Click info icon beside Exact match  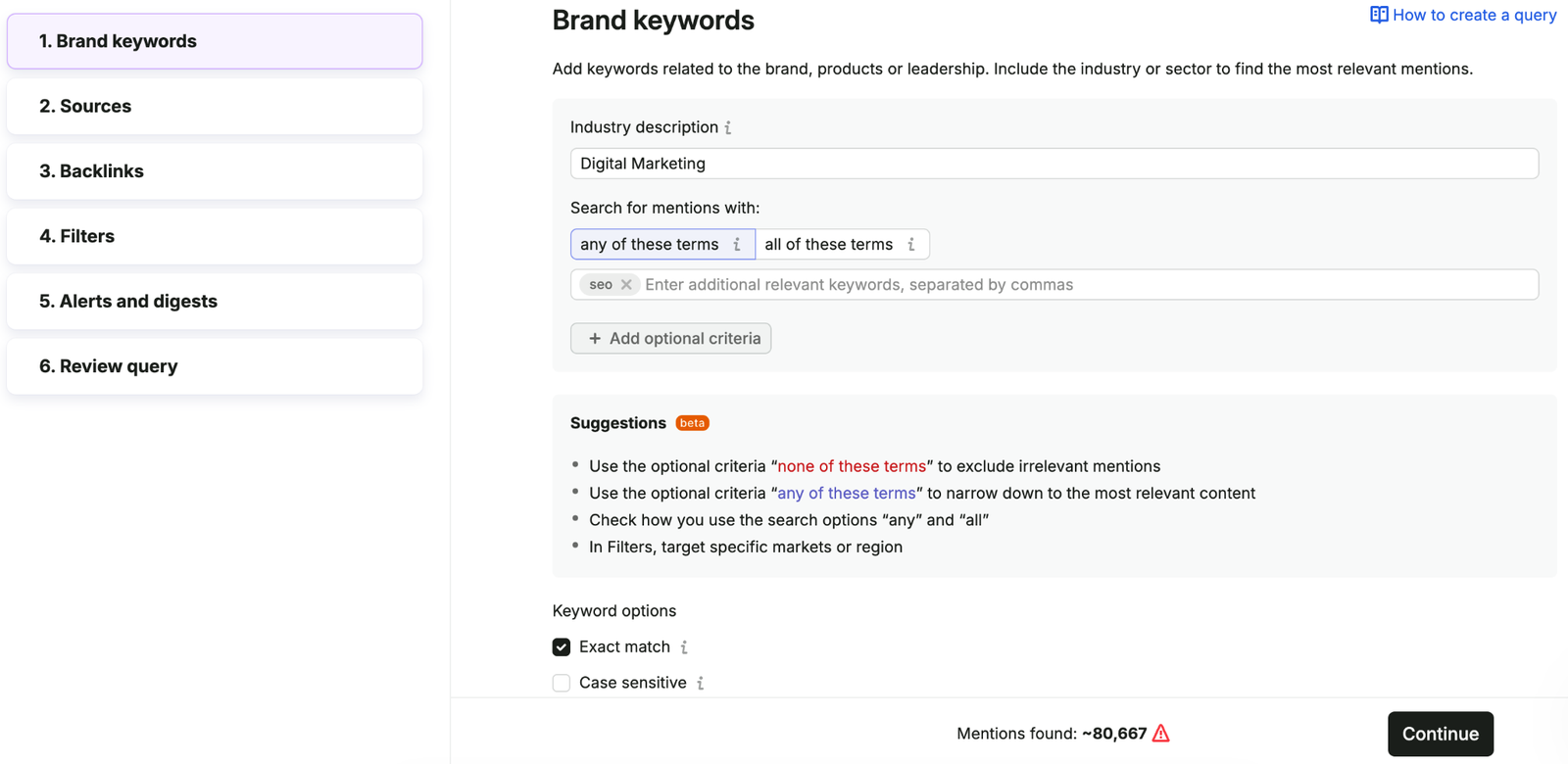coord(684,647)
